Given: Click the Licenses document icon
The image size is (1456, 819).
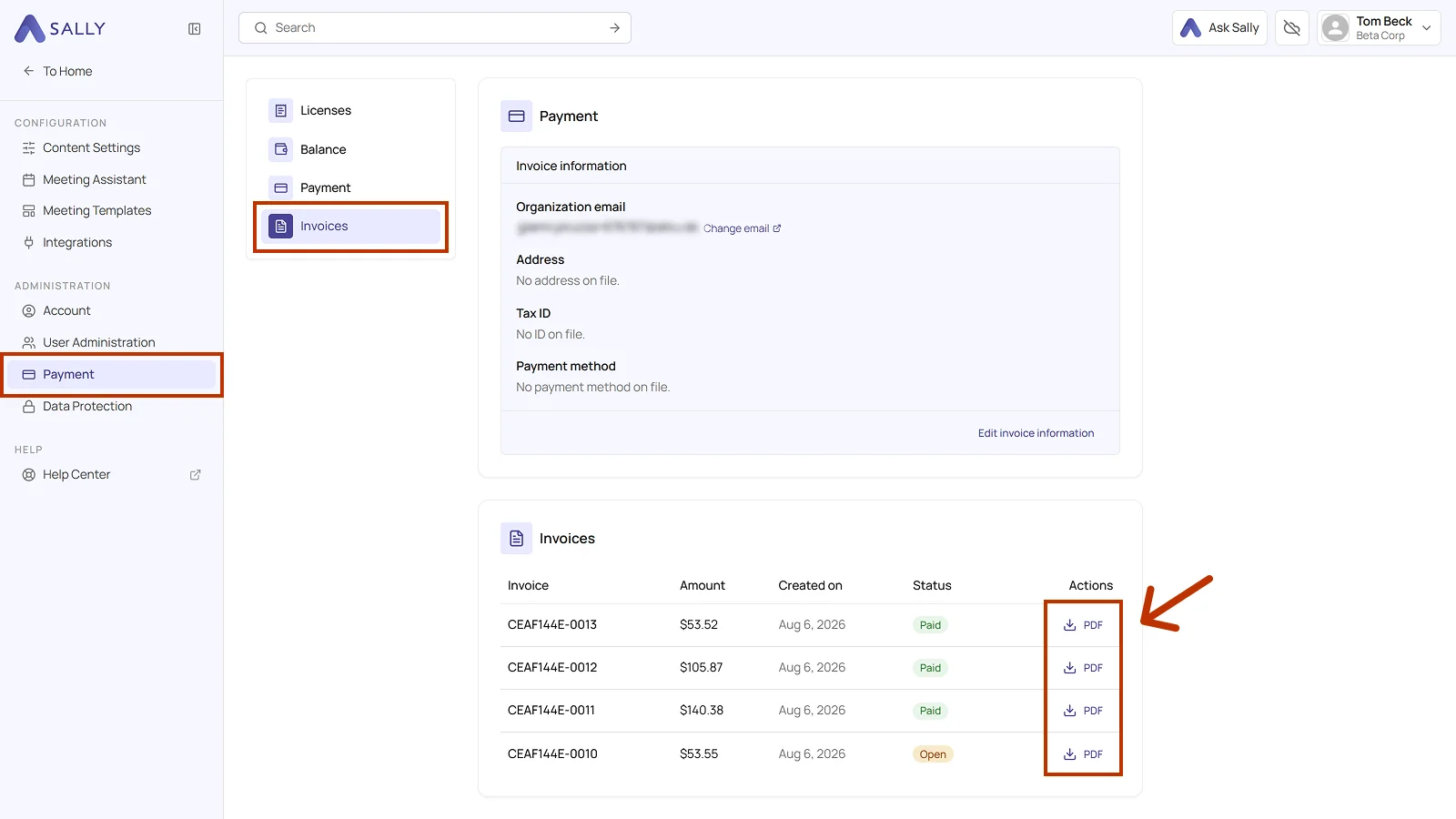Looking at the screenshot, I should point(280,110).
